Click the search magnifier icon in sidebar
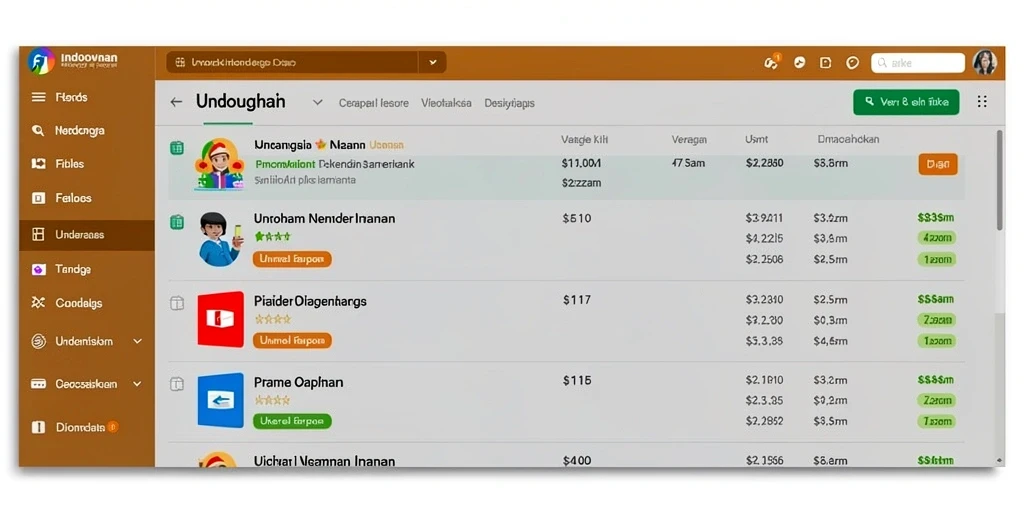Viewport: 1024px width, 512px height. 38,131
